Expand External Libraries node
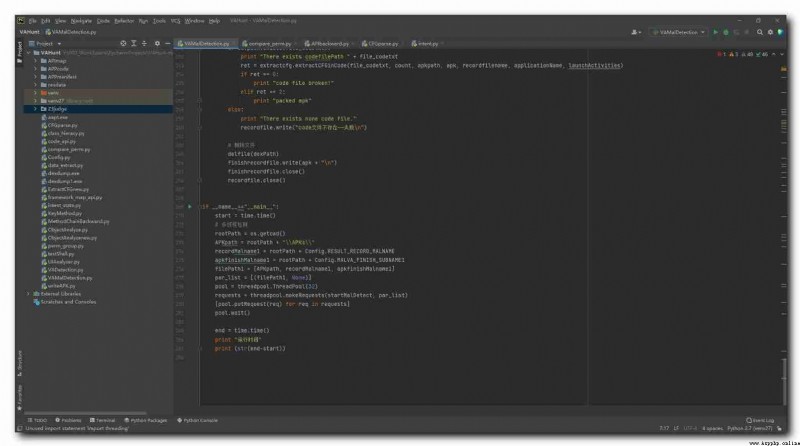Viewport: 800px width, 446px height. point(29,294)
